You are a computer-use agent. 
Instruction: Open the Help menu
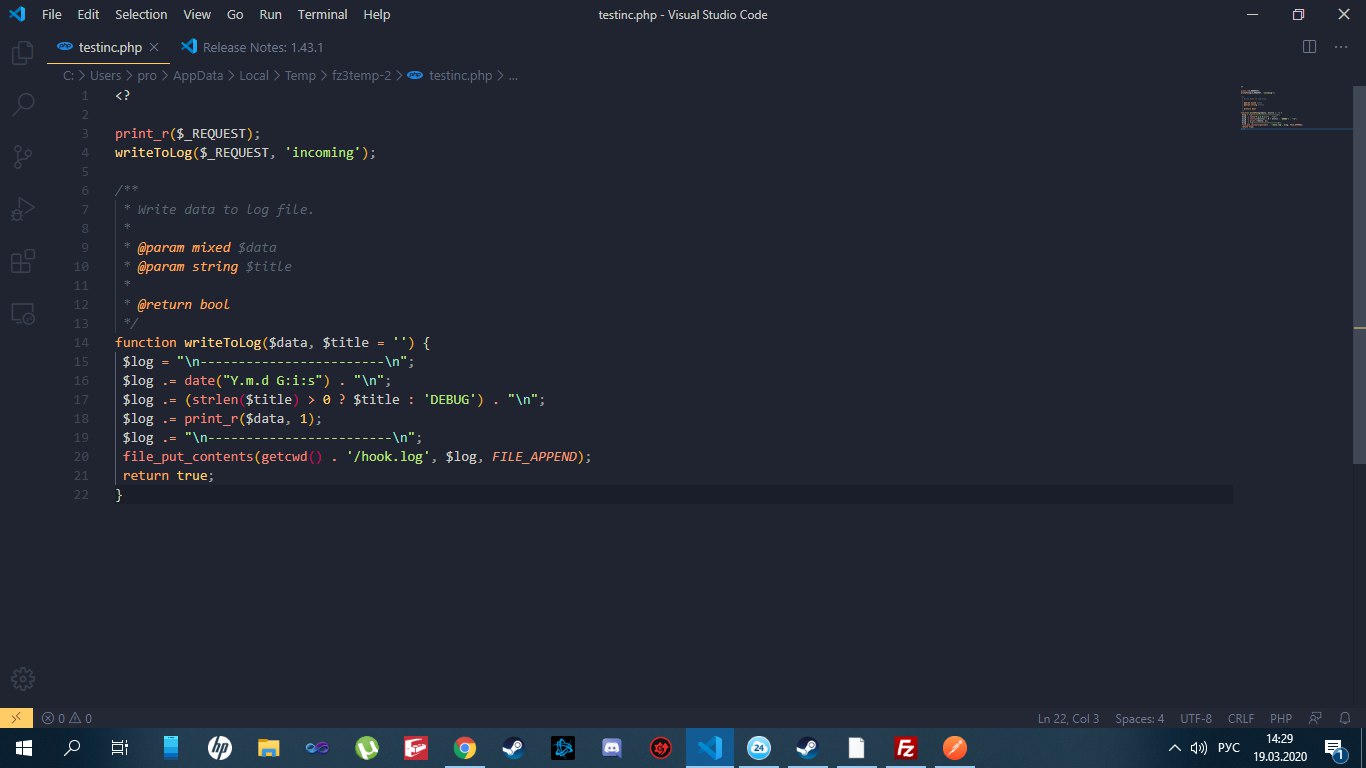coord(377,15)
